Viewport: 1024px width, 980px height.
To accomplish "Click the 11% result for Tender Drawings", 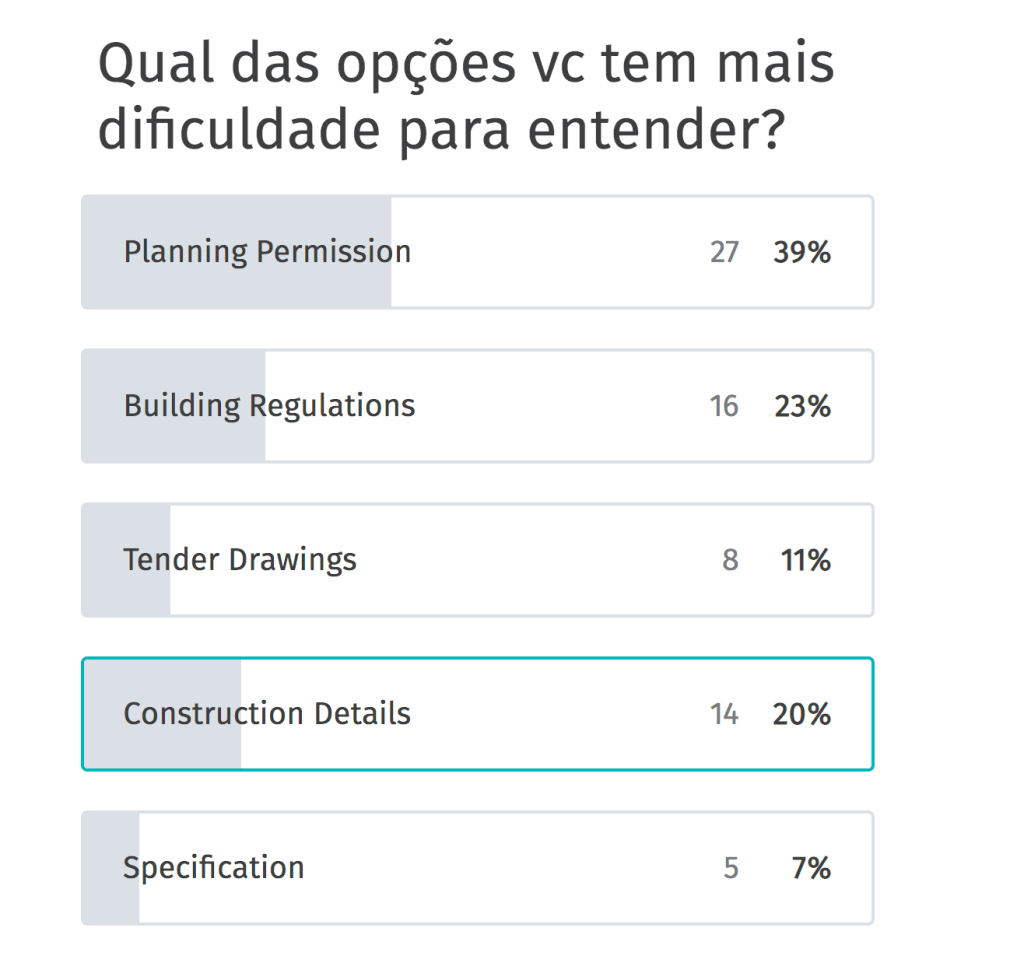I will [x=805, y=561].
